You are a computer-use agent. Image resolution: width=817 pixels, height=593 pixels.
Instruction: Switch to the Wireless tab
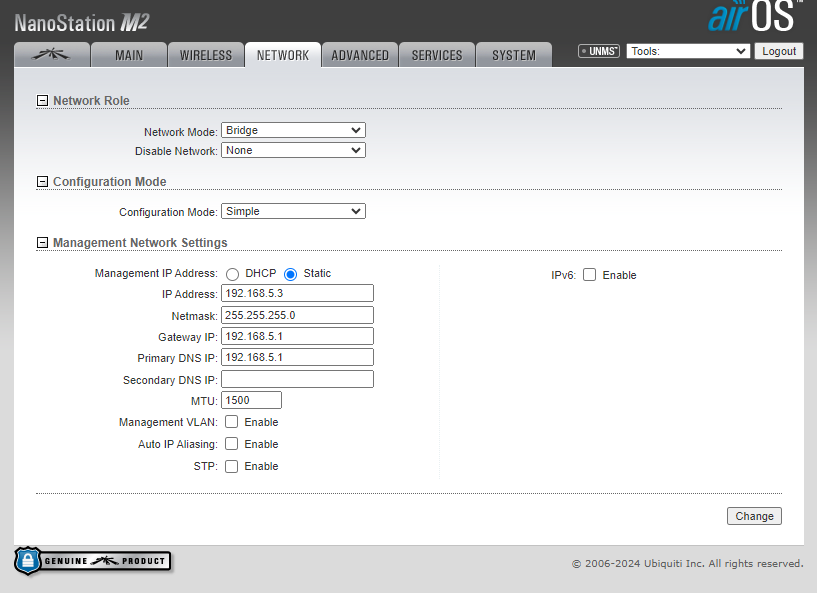(x=205, y=55)
